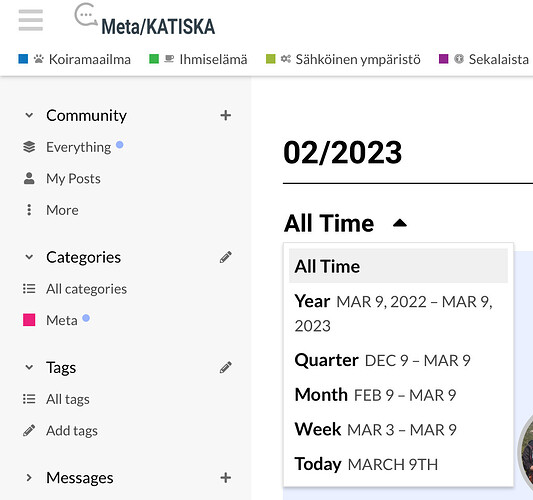Open the Koiramaailma category link
This screenshot has width=533, height=500.
click(90, 59)
